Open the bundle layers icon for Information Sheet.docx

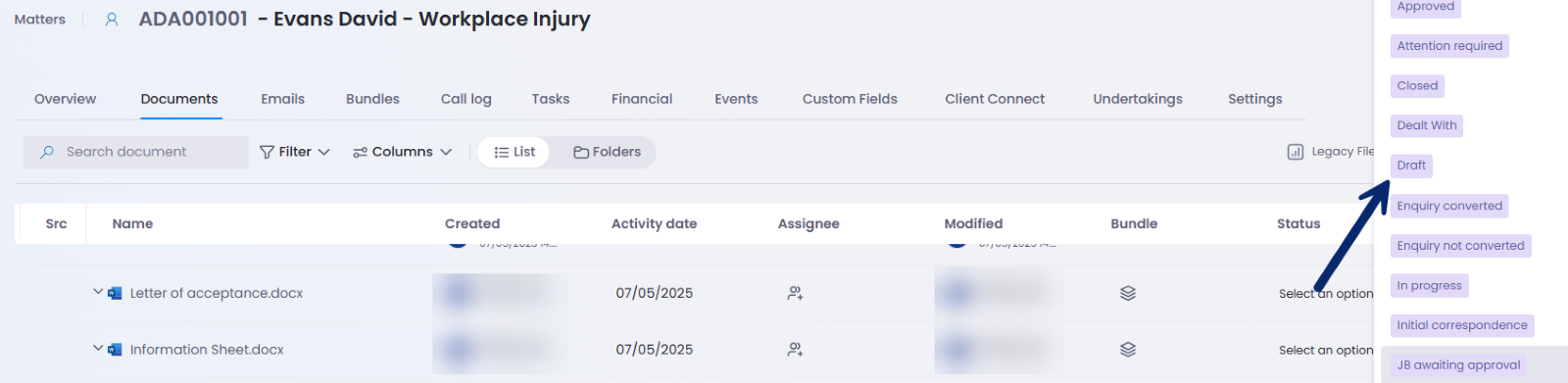pos(1128,350)
